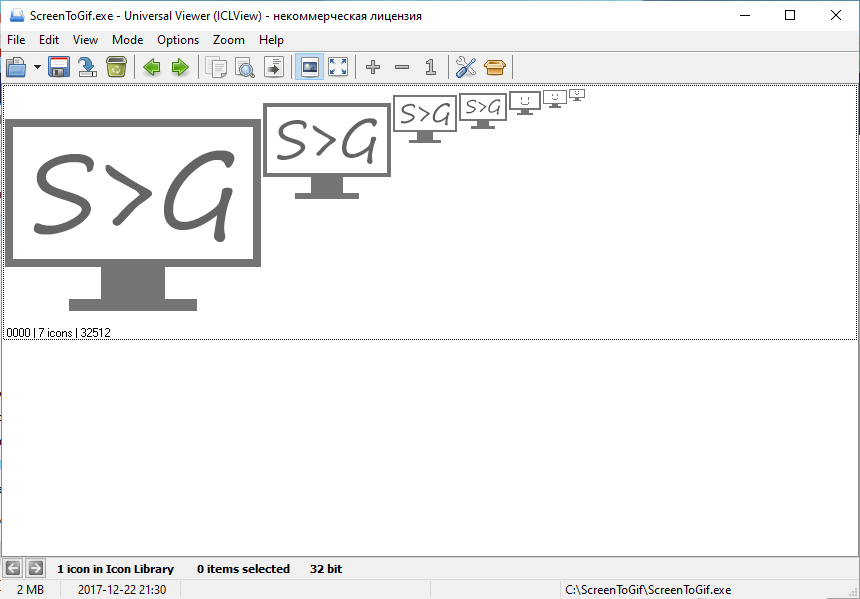Click the '0000 | 7 icons | 32512' label
The image size is (860, 599).
58,333
